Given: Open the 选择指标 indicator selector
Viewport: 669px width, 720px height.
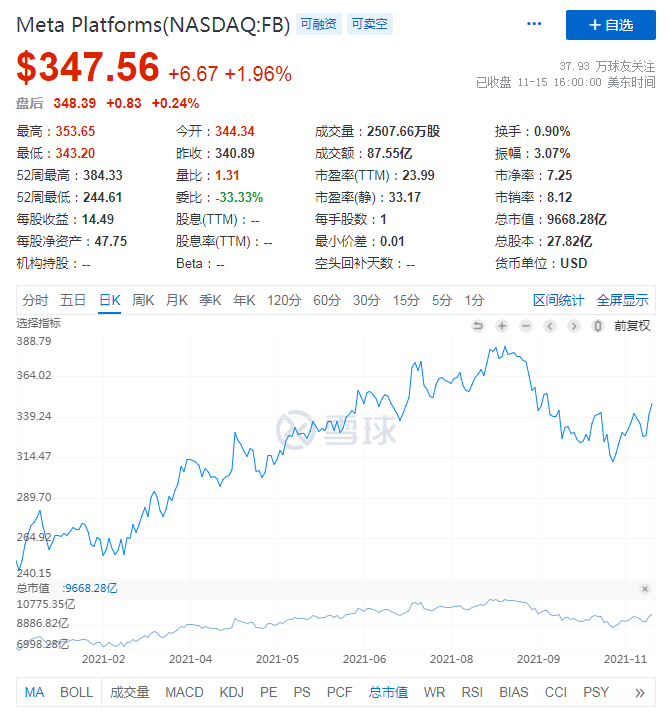Looking at the screenshot, I should click(39, 323).
